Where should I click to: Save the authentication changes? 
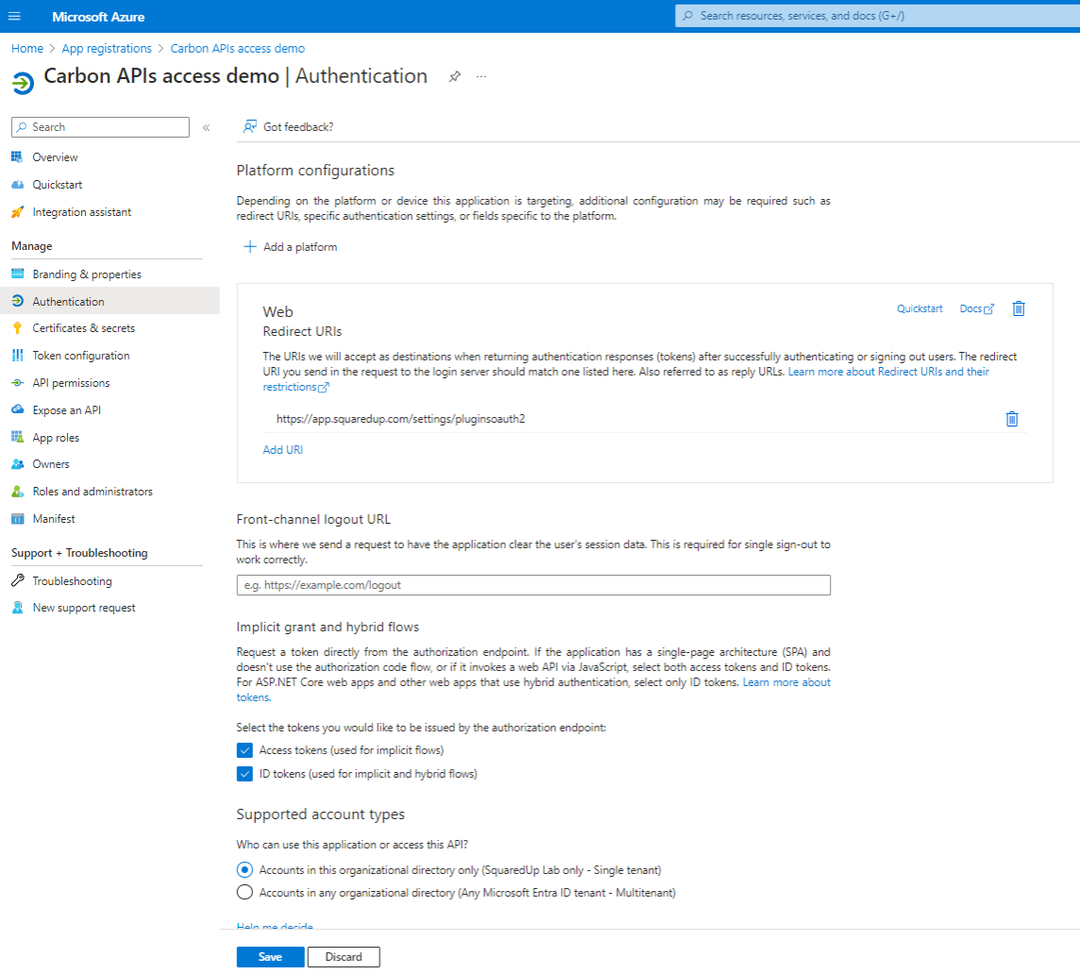coord(270,956)
